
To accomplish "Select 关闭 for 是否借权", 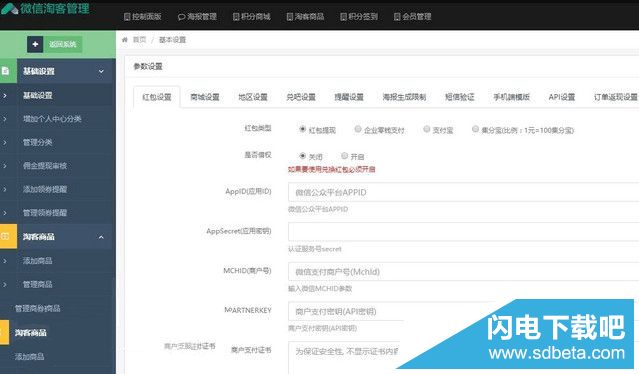I will [302, 156].
